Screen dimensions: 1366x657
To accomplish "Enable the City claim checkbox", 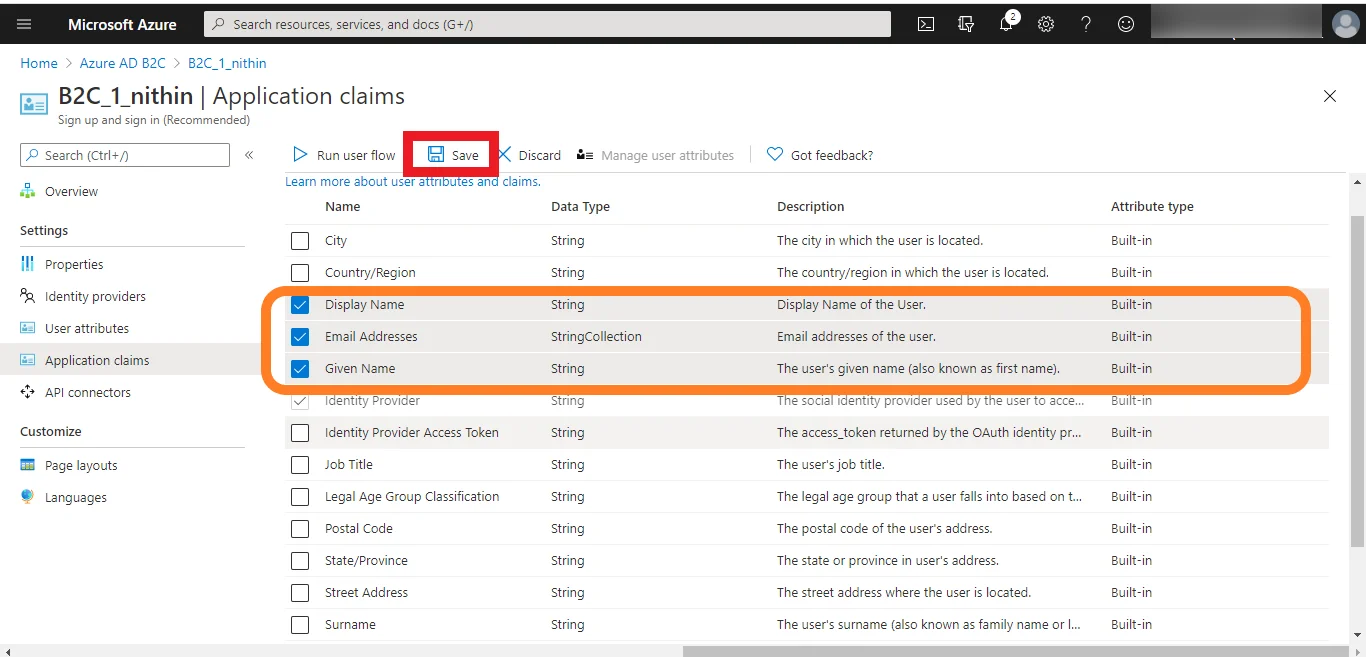I will click(299, 240).
